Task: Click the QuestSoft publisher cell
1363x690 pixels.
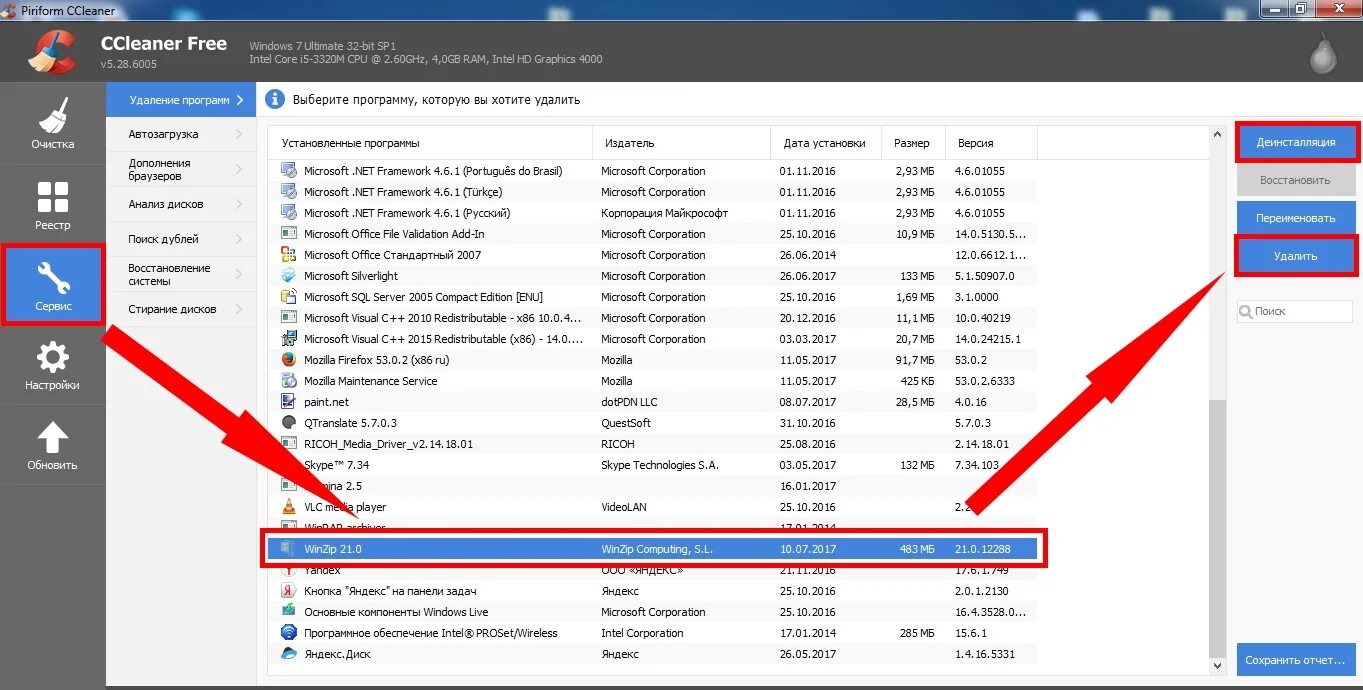Action: pos(626,423)
